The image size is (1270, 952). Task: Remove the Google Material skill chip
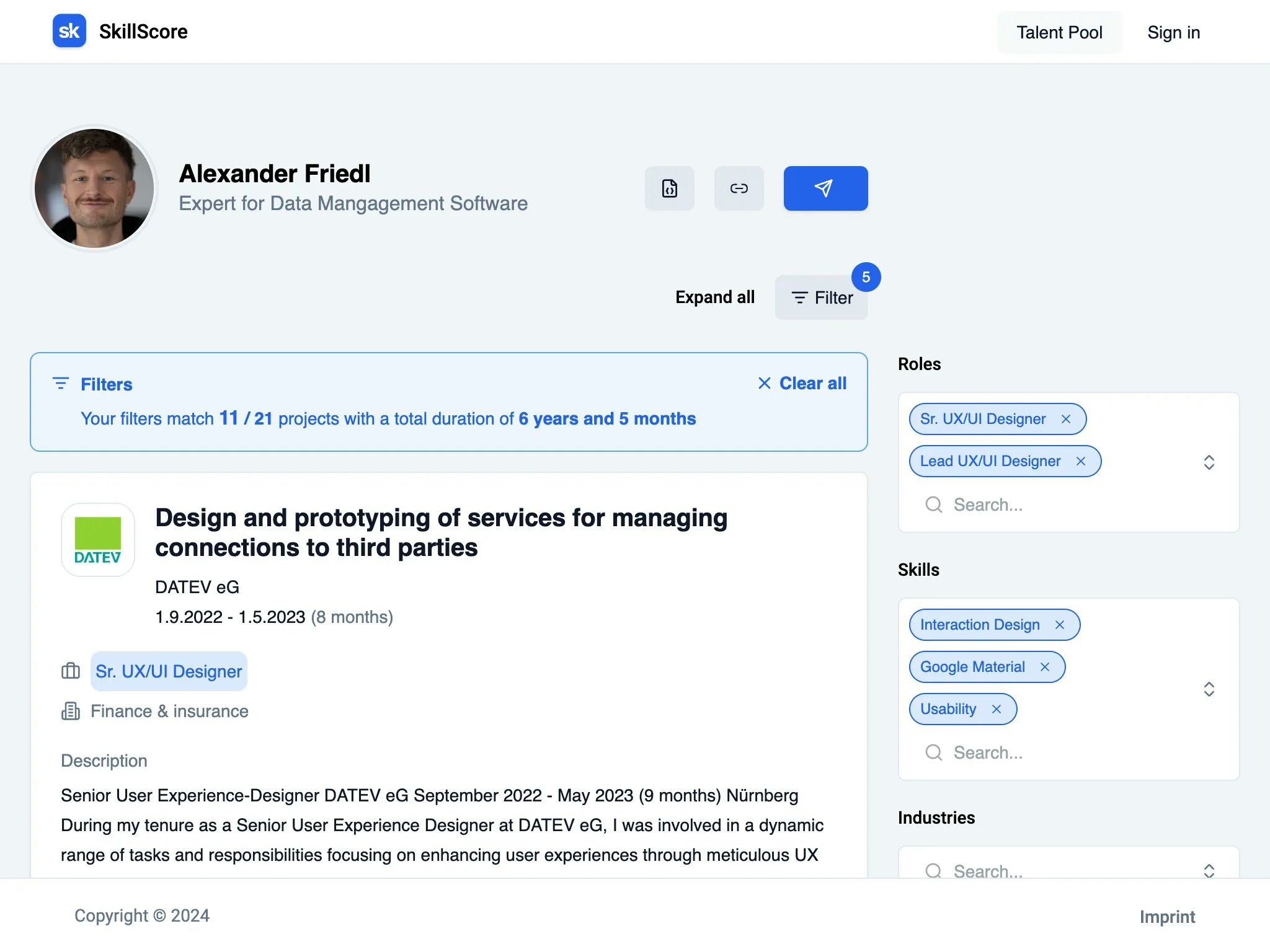[x=1045, y=668]
